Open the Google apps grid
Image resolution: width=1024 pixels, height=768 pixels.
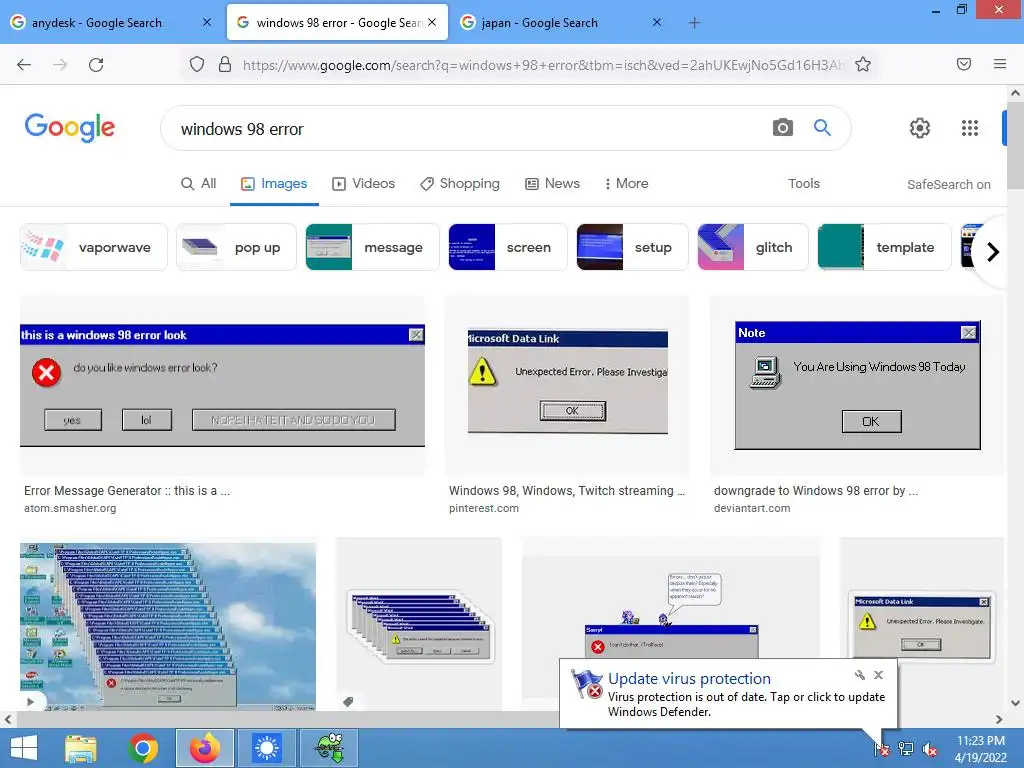click(970, 128)
